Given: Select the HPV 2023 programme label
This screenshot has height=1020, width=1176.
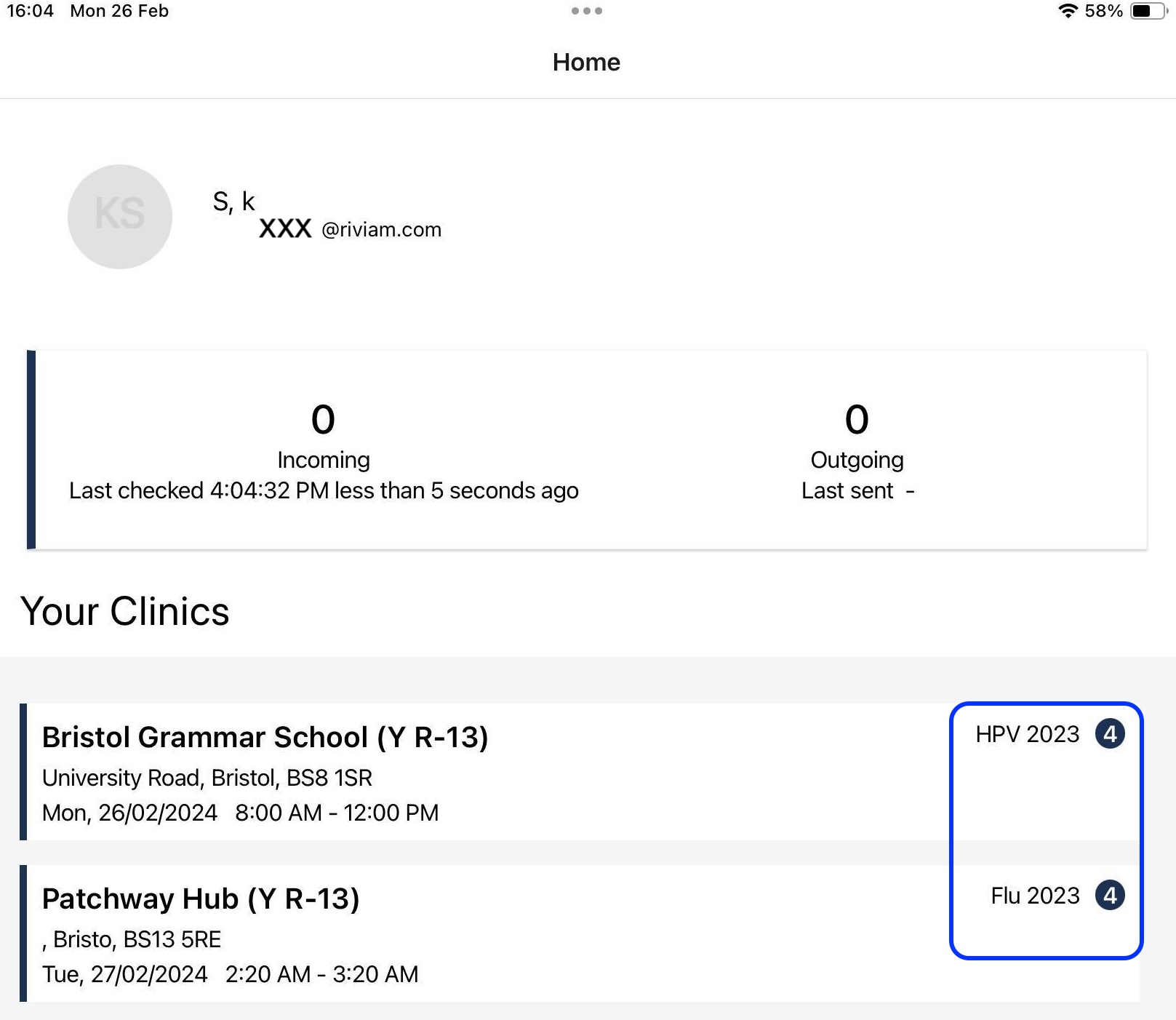Looking at the screenshot, I should click(1027, 734).
